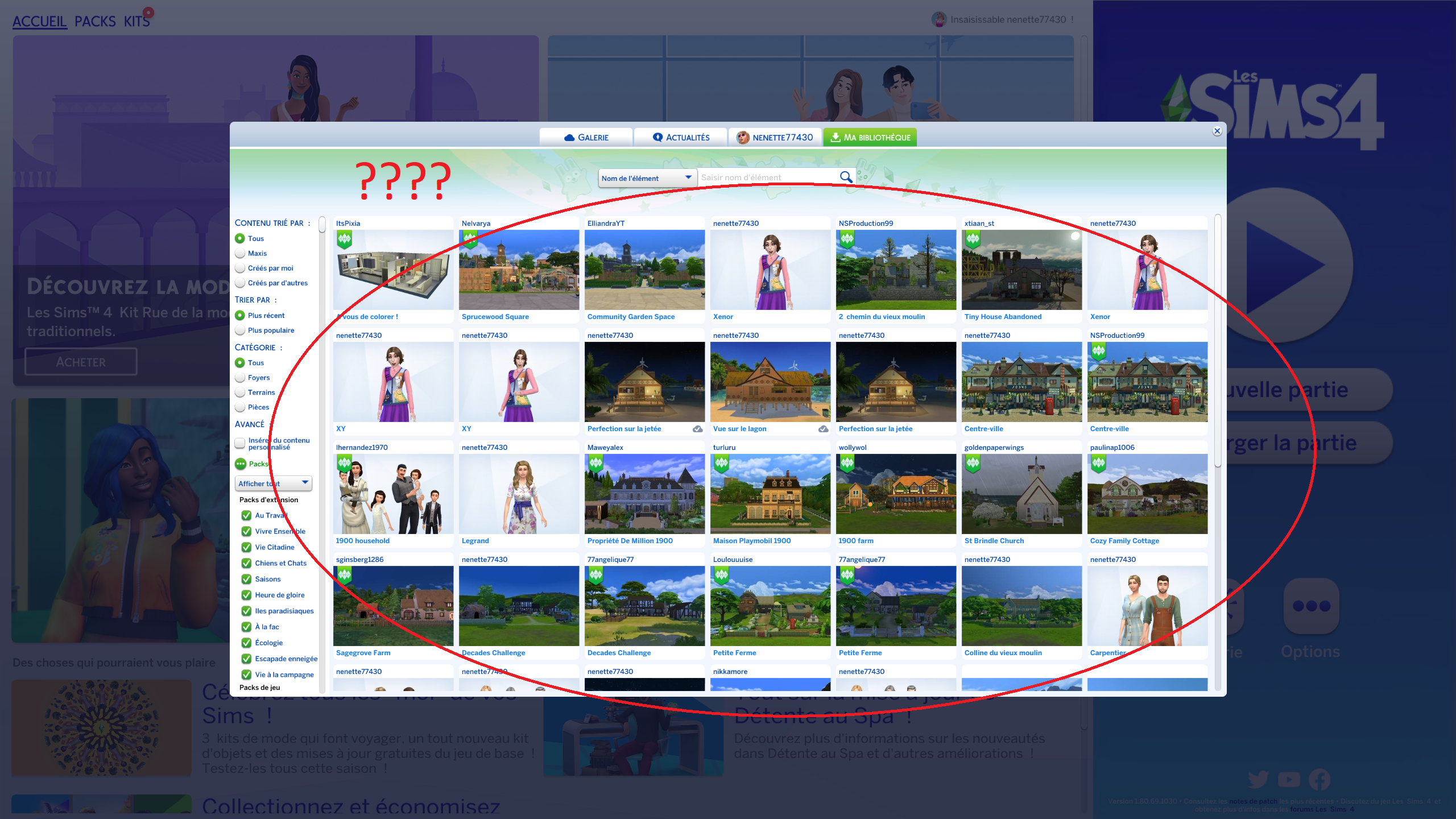Select Plus populaire sort option
1456x819 pixels.
[x=240, y=330]
